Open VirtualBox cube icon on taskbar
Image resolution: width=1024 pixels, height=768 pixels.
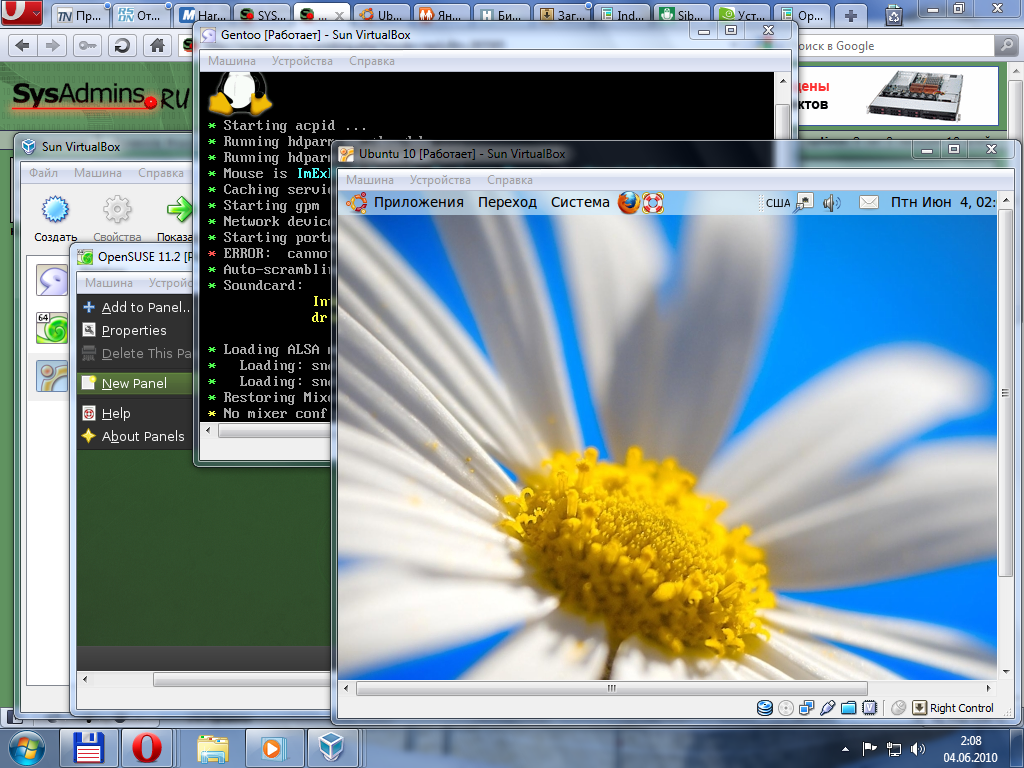coord(331,748)
